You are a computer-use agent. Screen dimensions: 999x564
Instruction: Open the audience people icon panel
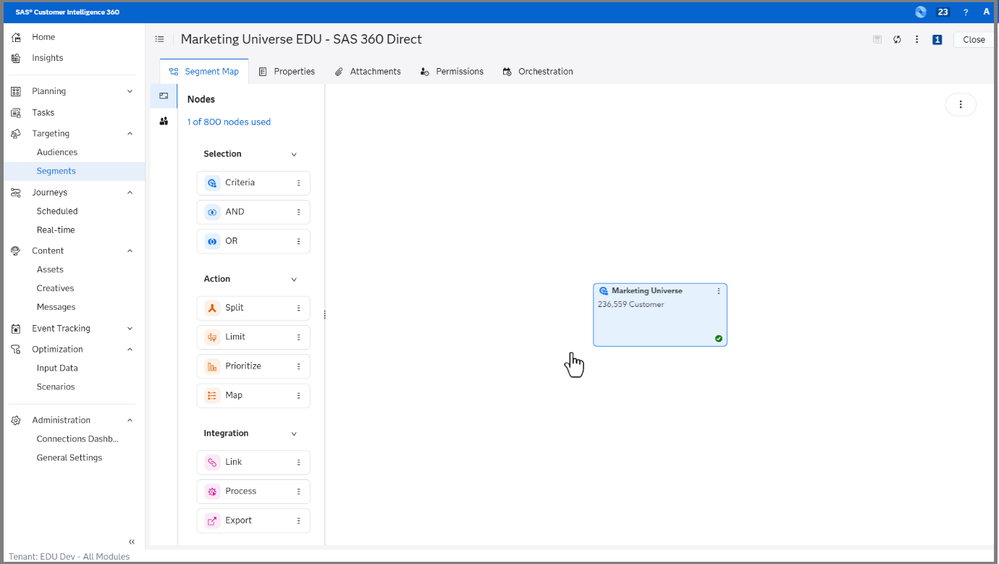(164, 121)
